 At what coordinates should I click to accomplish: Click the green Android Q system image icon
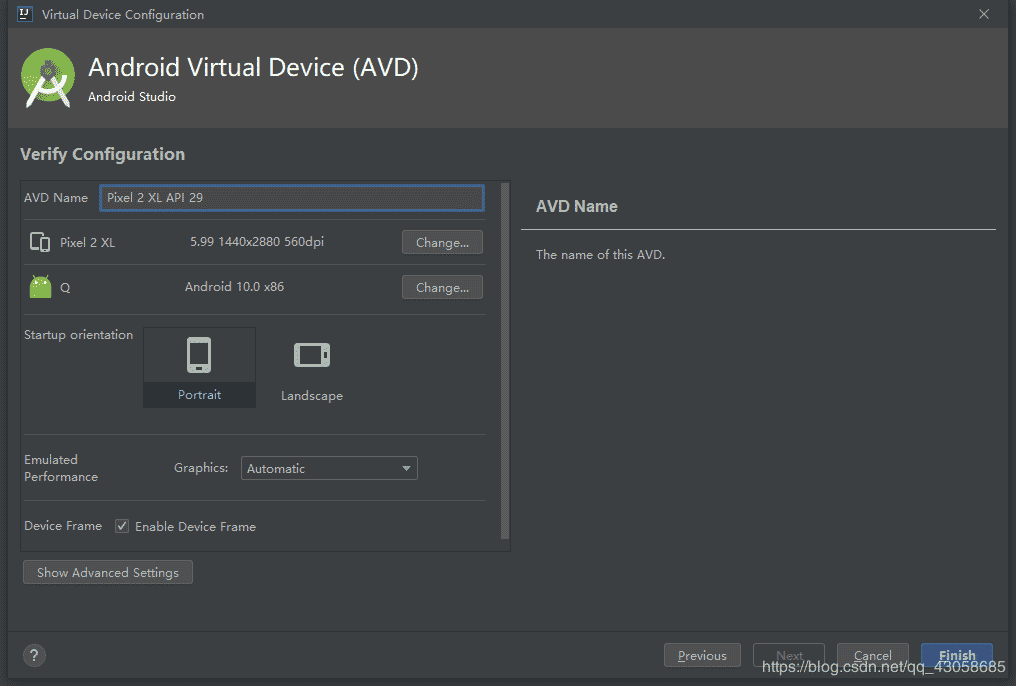40,287
